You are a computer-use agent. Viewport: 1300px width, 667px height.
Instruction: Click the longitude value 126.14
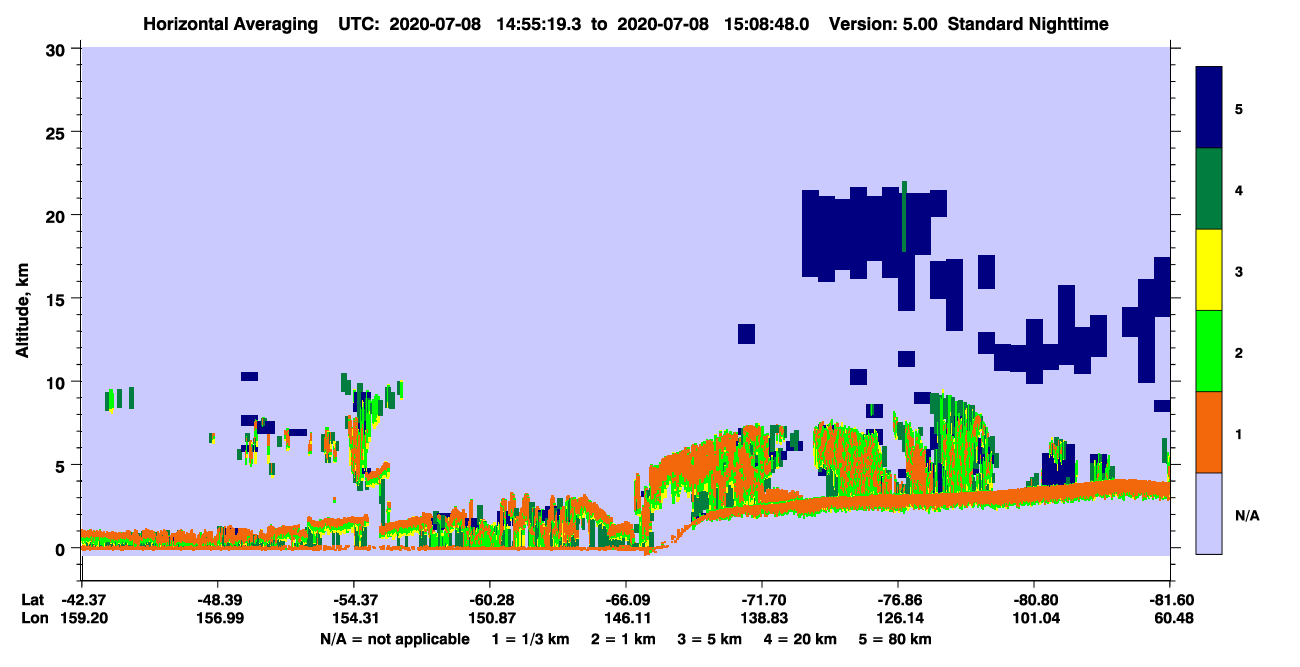898,618
